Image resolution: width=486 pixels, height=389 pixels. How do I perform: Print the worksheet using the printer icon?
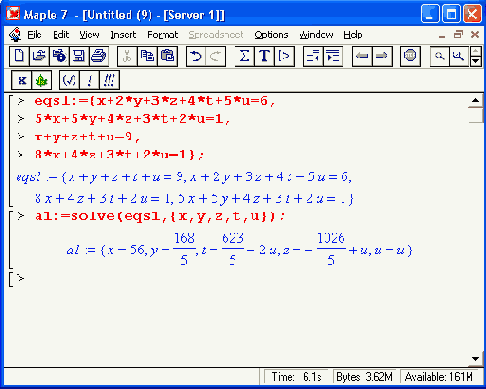pos(99,56)
